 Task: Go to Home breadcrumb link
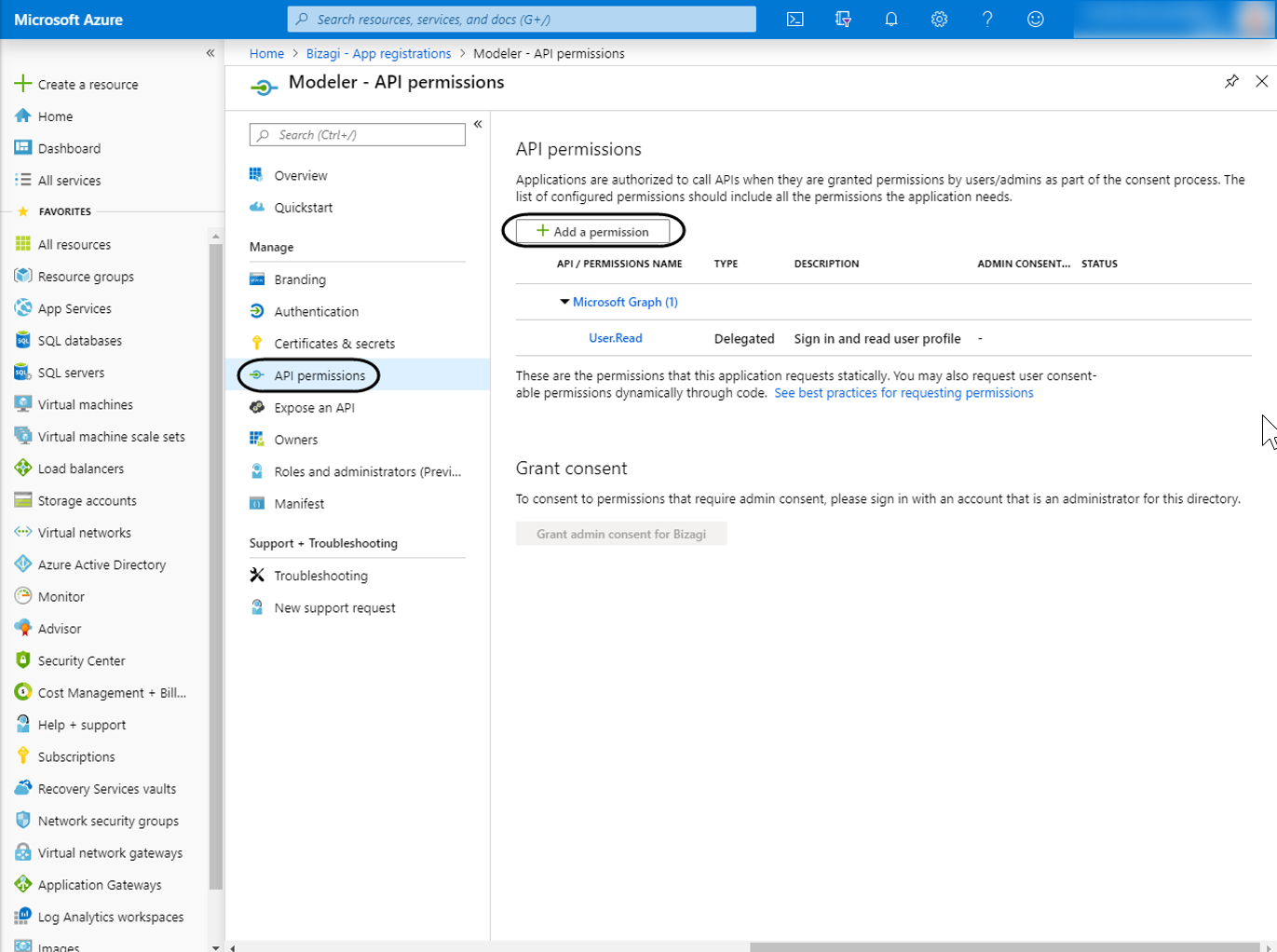point(266,53)
